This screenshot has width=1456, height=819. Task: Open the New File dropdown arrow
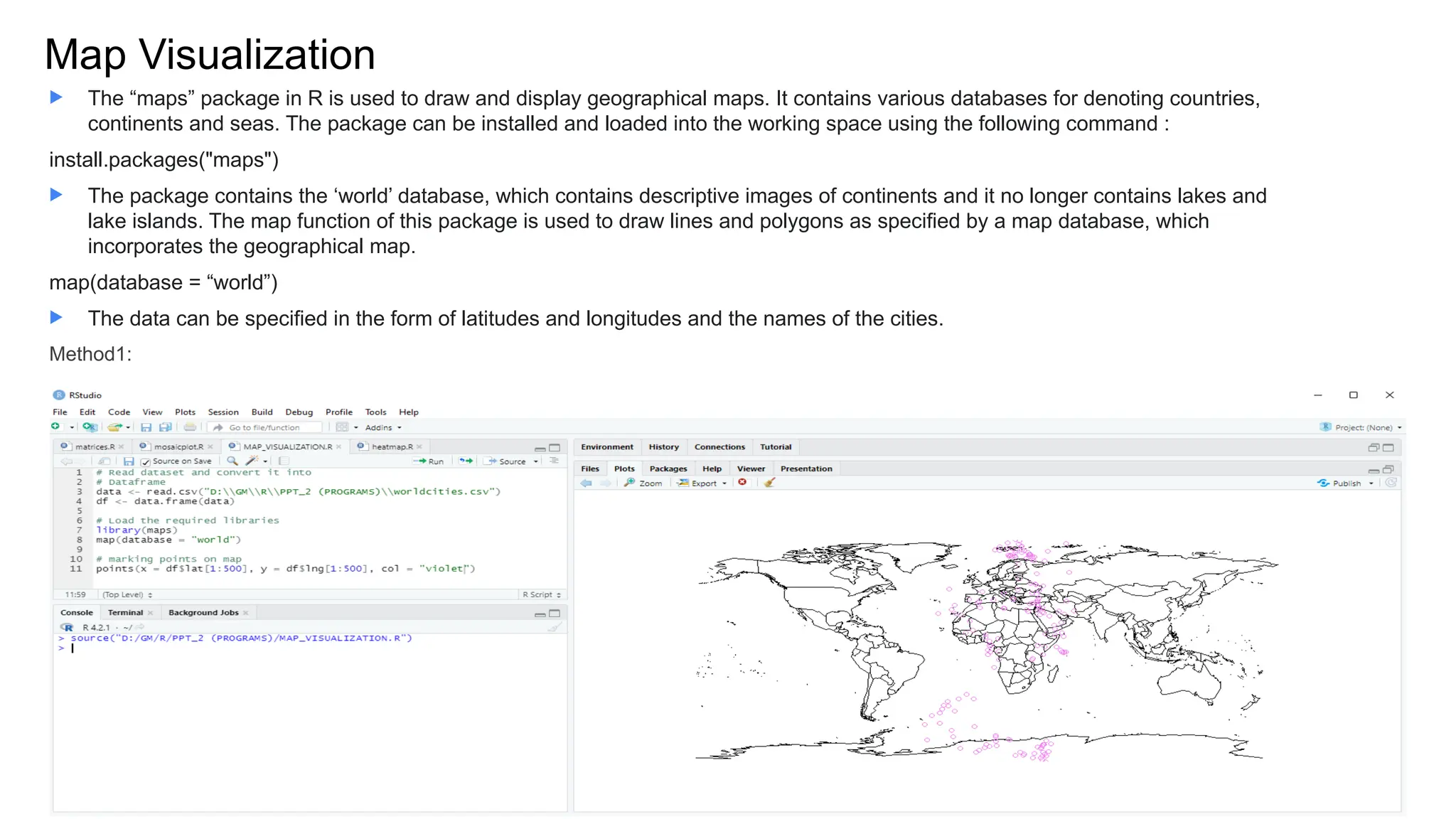[72, 427]
